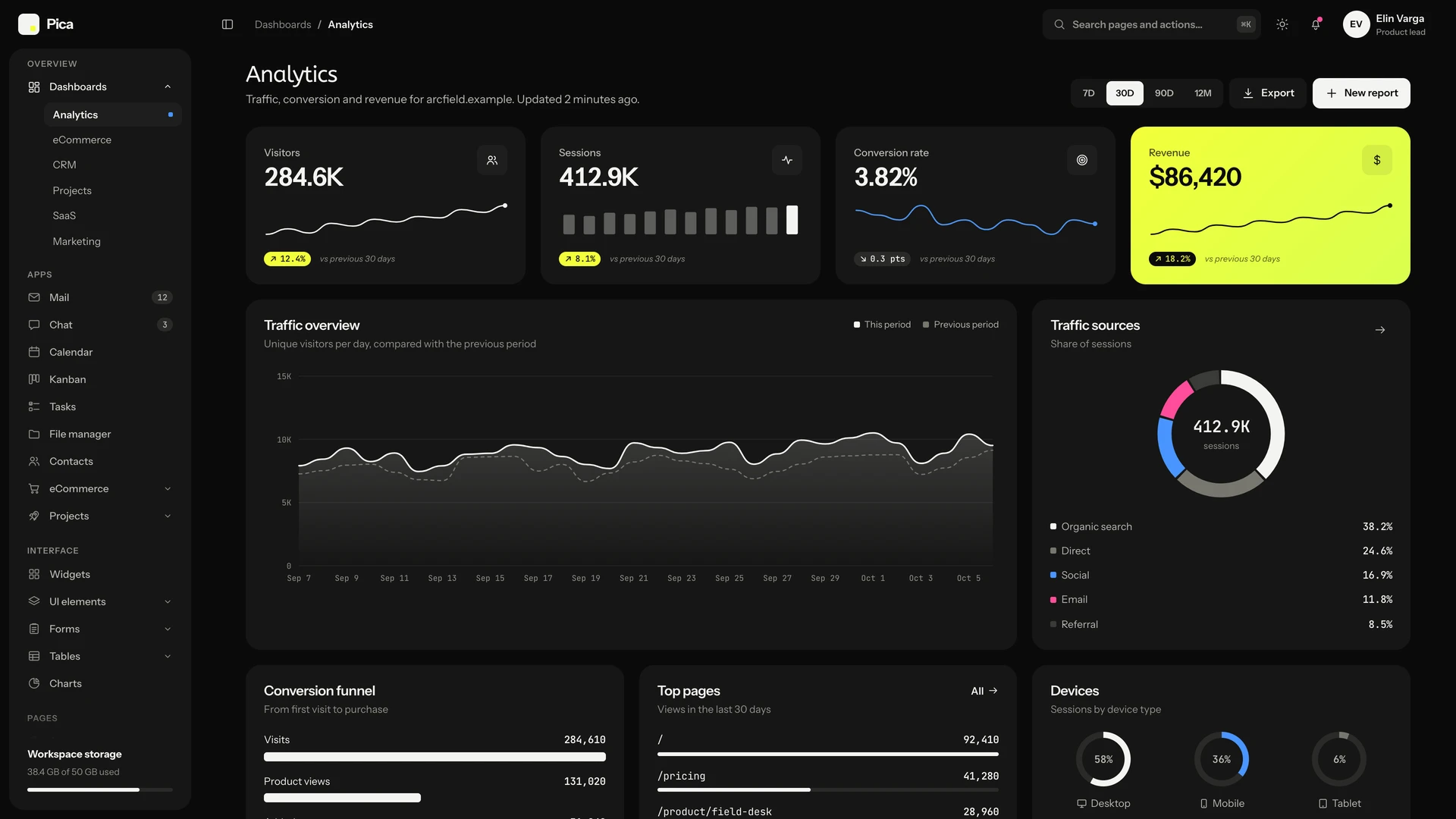The width and height of the screenshot is (1456, 819).
Task: Open Tasks app
Action: pos(100,406)
